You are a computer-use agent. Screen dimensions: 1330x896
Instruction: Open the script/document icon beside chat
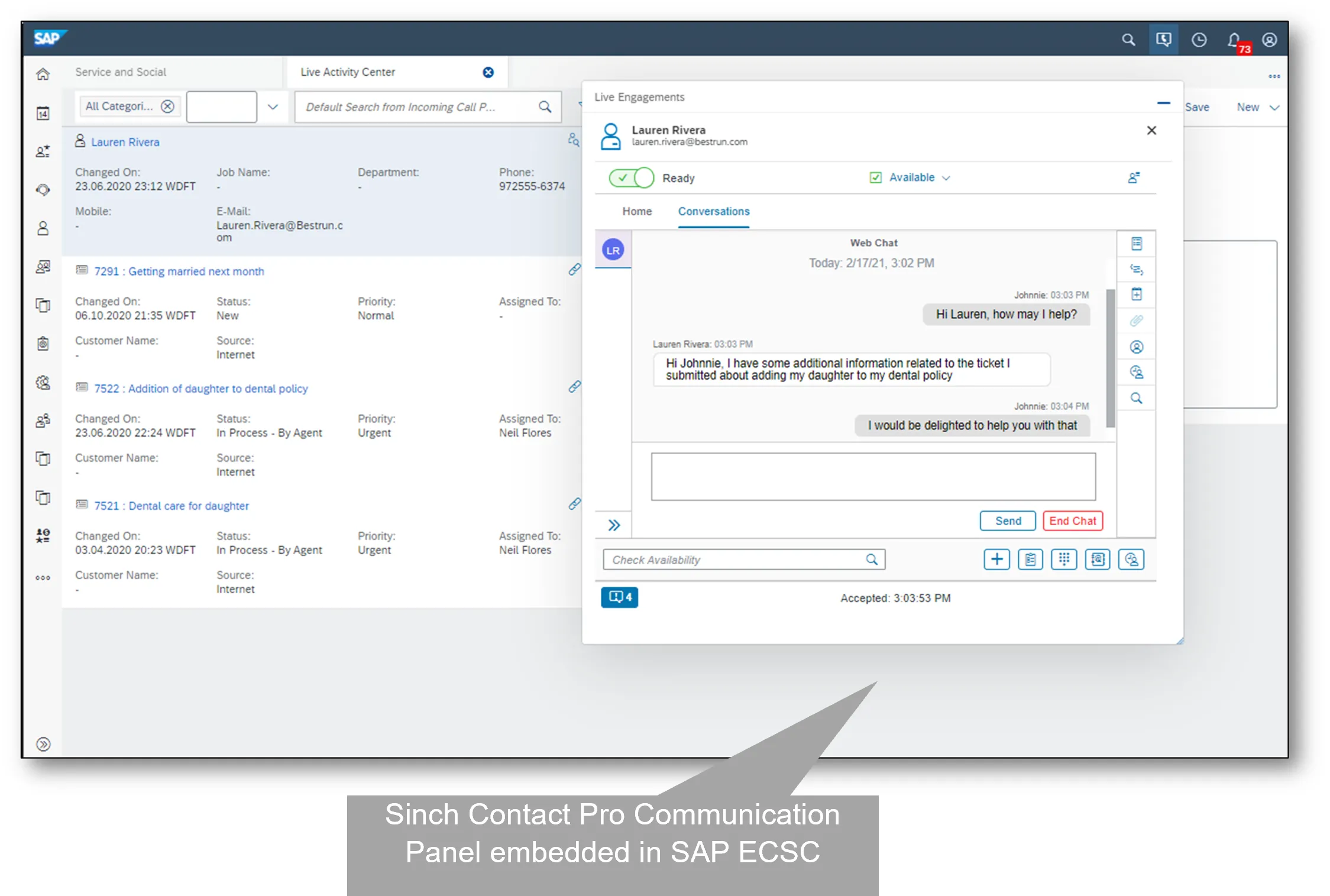click(1136, 244)
